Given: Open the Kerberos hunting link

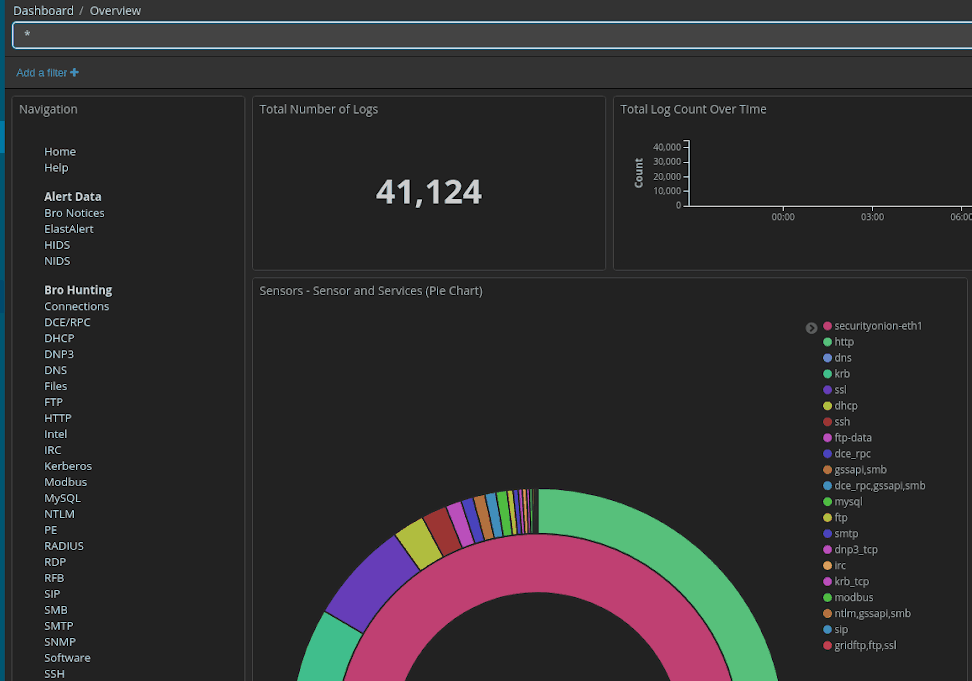Looking at the screenshot, I should point(68,466).
